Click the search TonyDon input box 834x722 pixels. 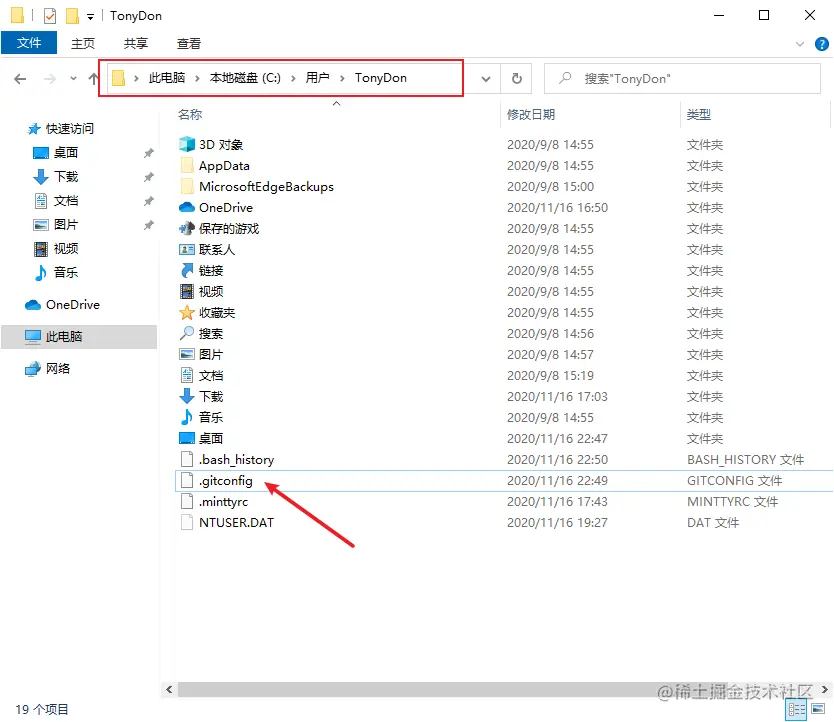tap(682, 79)
